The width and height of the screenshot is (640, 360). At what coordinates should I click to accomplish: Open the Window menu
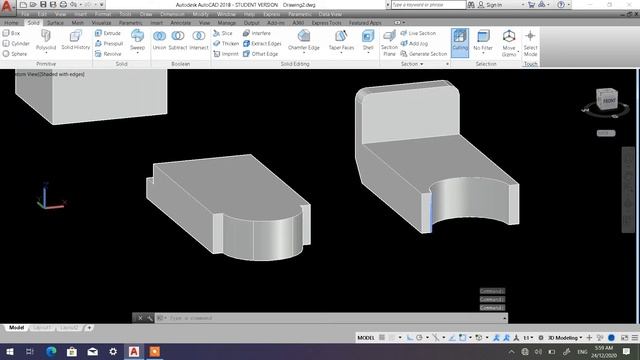[x=226, y=14]
